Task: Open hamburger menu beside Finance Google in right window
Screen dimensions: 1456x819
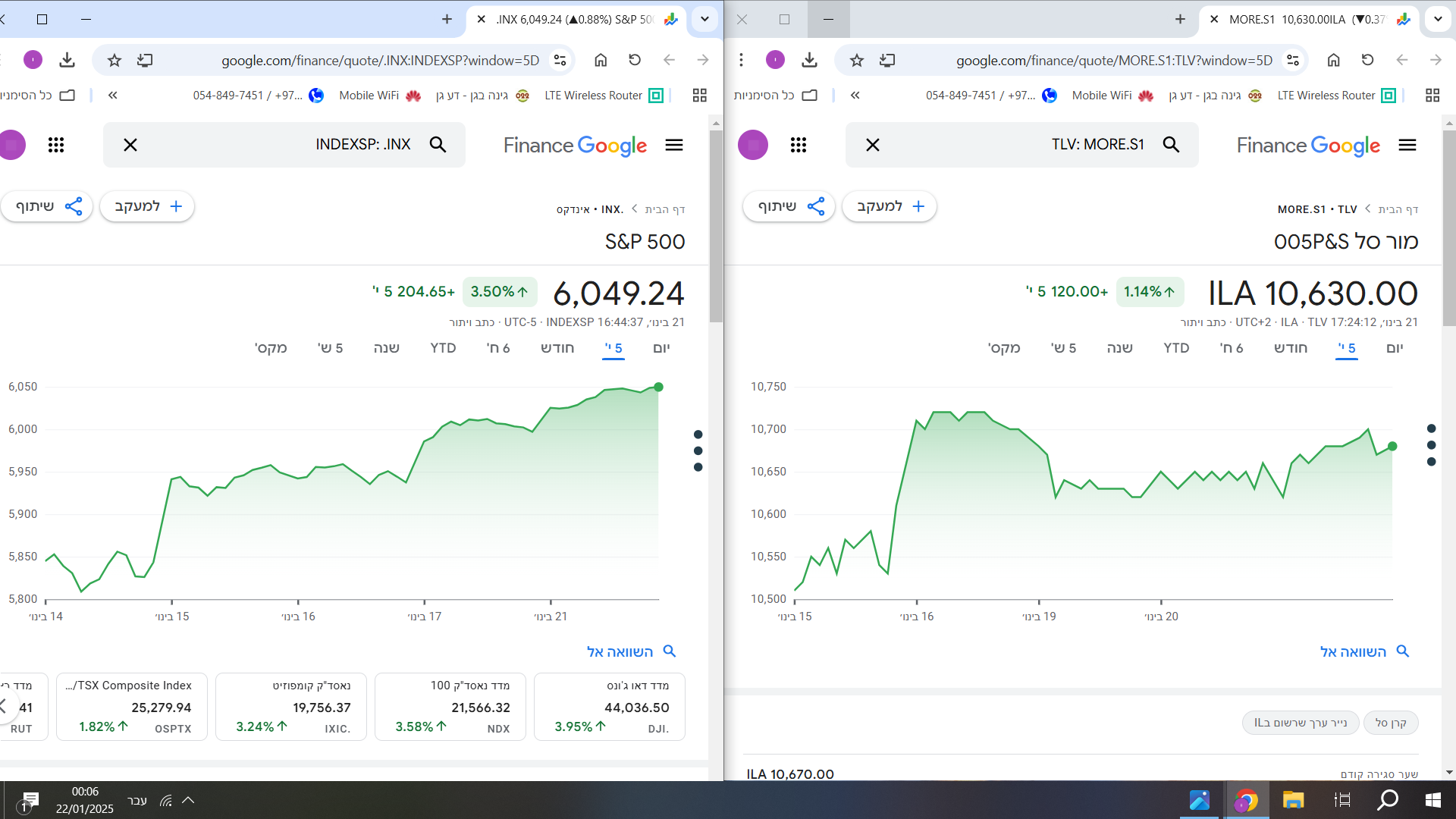Action: point(1407,145)
